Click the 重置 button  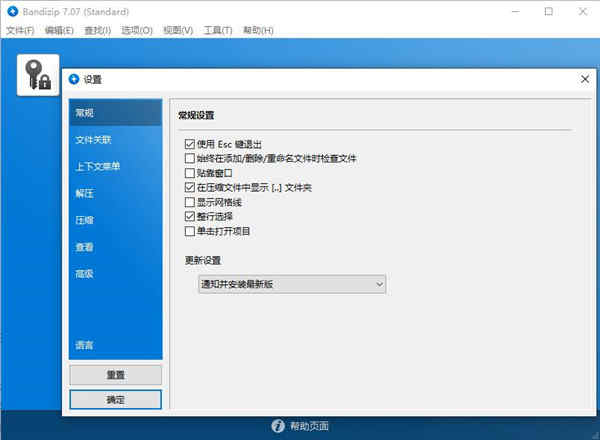click(116, 375)
